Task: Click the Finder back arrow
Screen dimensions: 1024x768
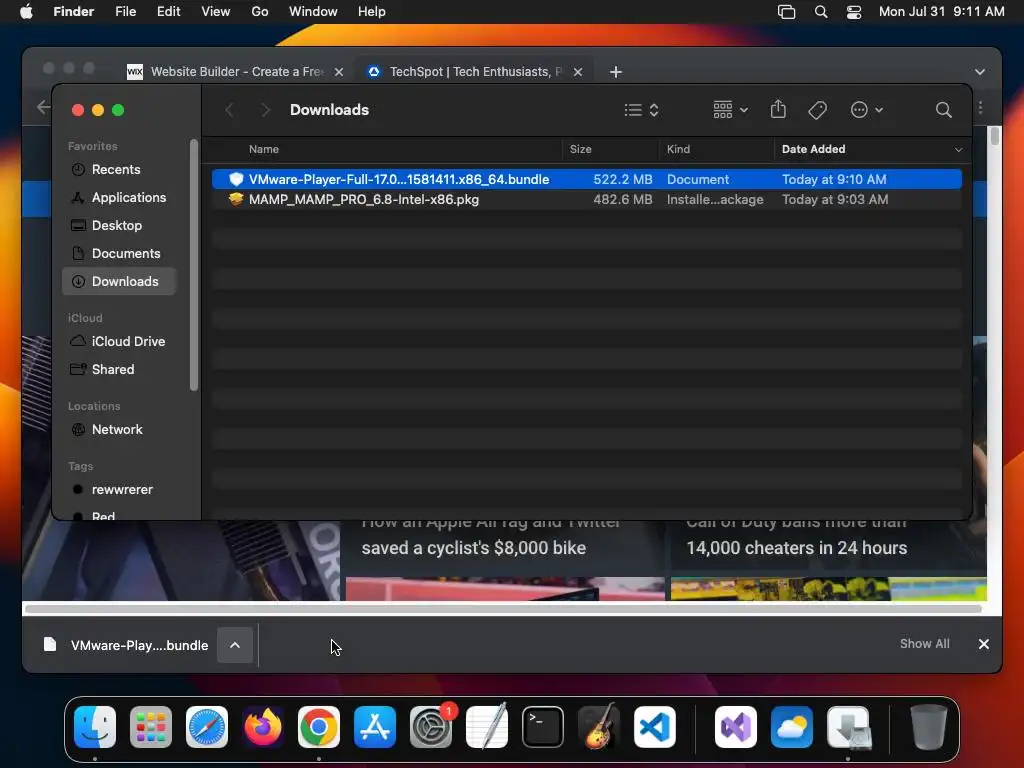Action: (229, 110)
